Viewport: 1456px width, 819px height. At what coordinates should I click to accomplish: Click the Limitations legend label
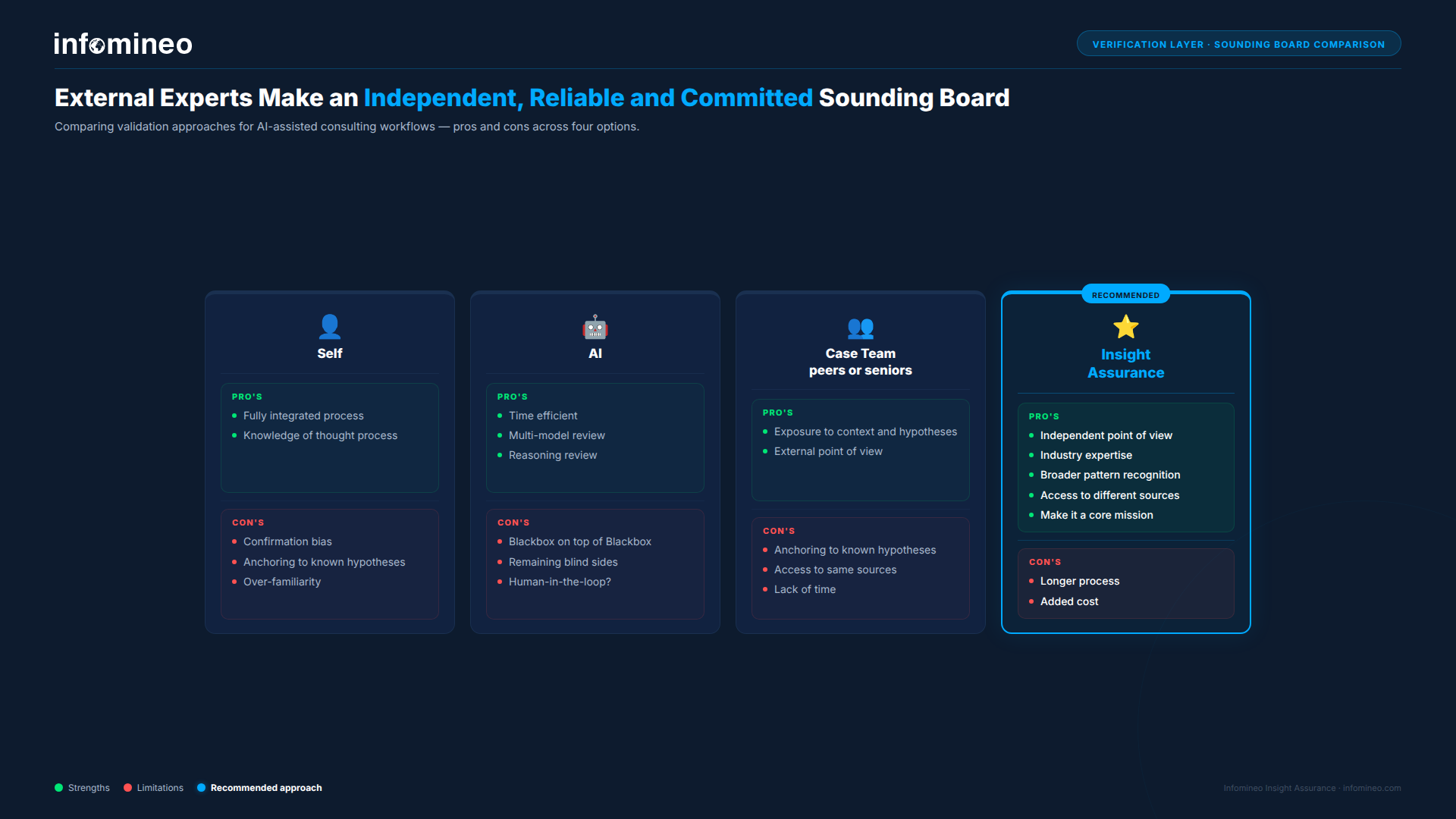tap(160, 788)
